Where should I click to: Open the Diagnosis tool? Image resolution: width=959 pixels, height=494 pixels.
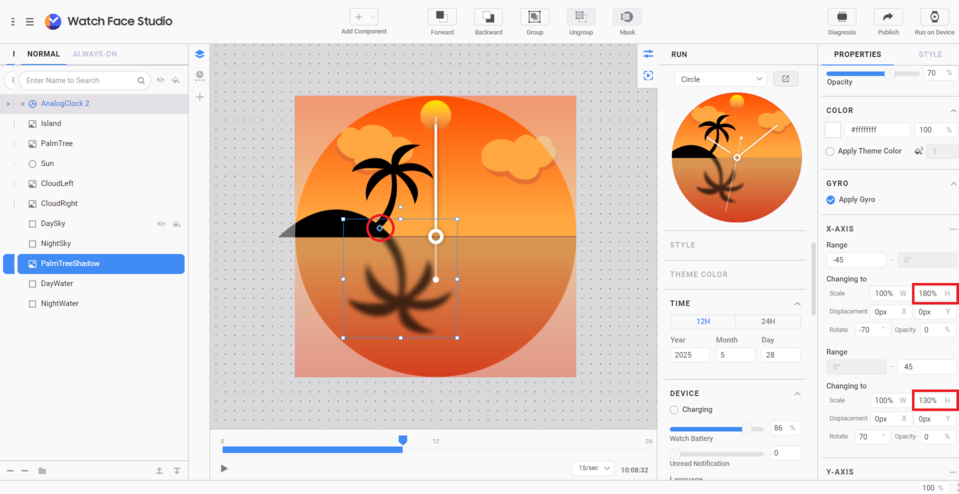coord(842,17)
